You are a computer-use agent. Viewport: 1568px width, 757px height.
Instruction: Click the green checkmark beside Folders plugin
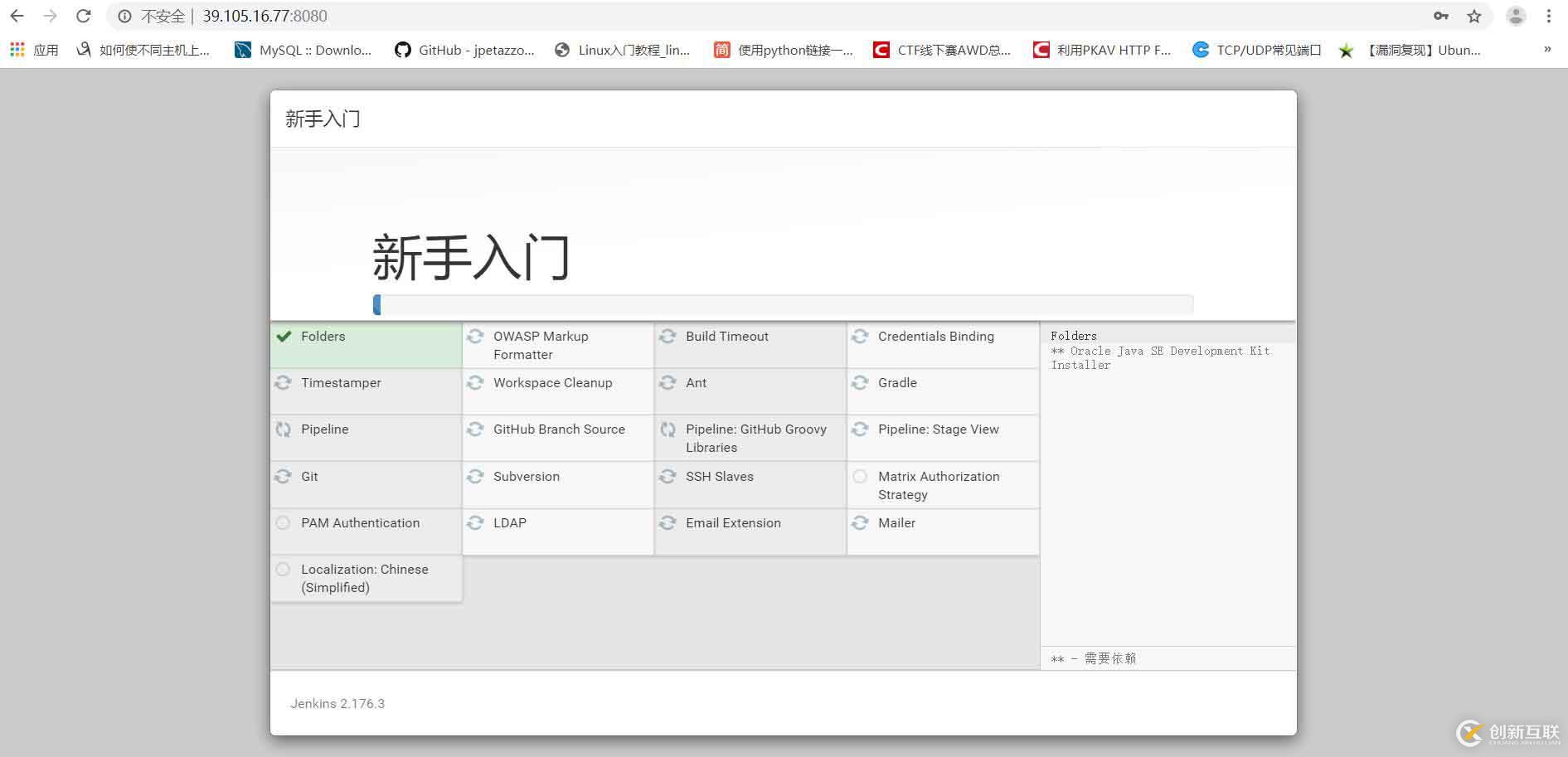[x=284, y=336]
